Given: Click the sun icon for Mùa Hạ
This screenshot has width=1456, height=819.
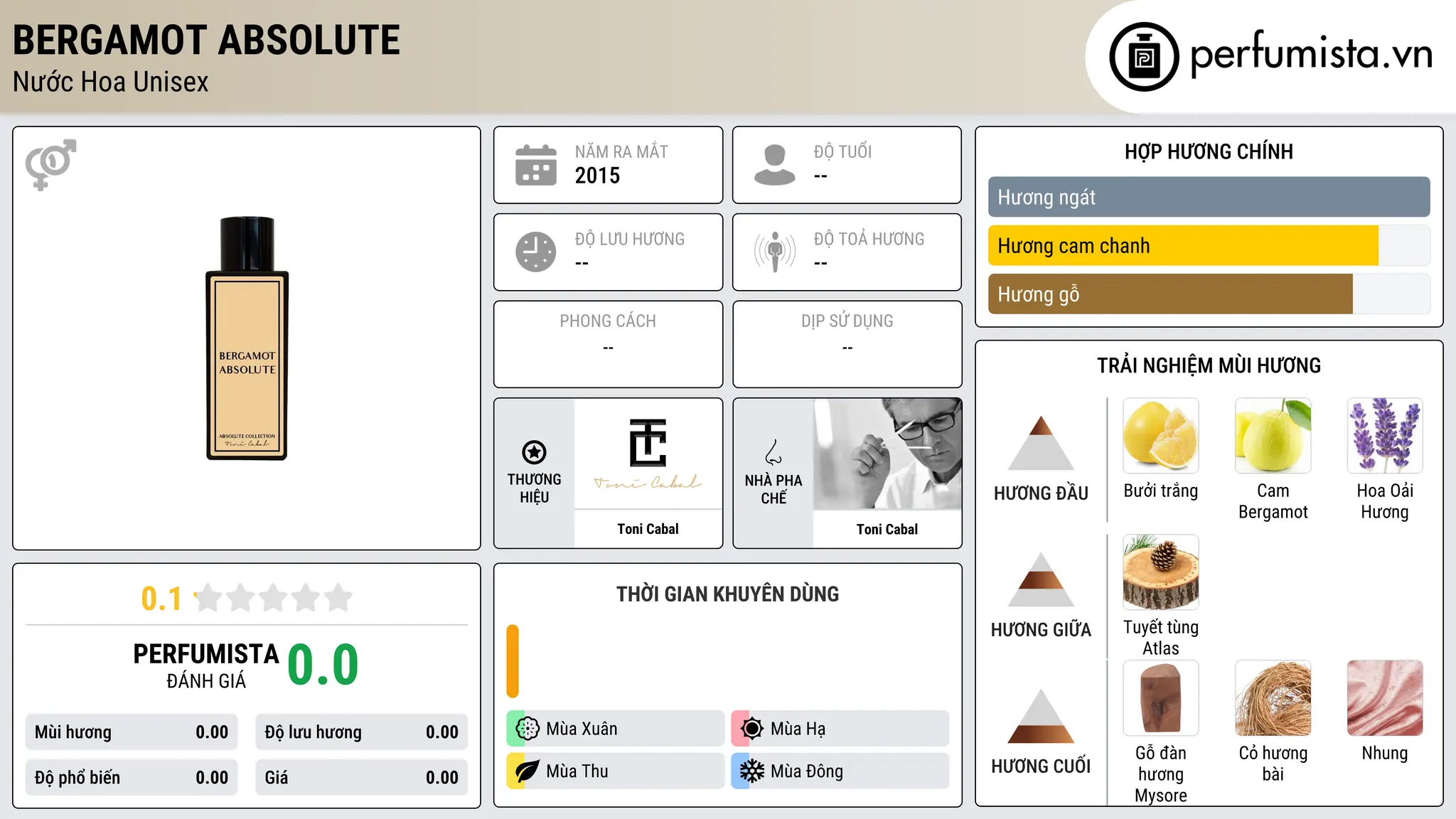Looking at the screenshot, I should [x=751, y=728].
